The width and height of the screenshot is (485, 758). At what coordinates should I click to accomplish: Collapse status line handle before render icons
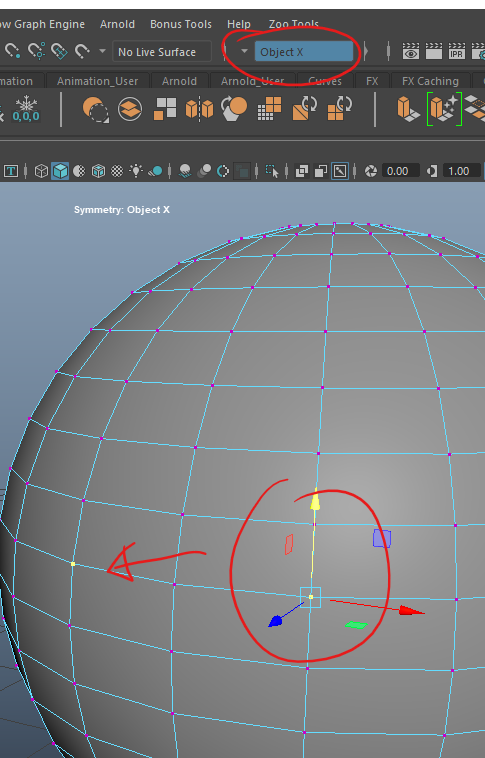click(388, 51)
